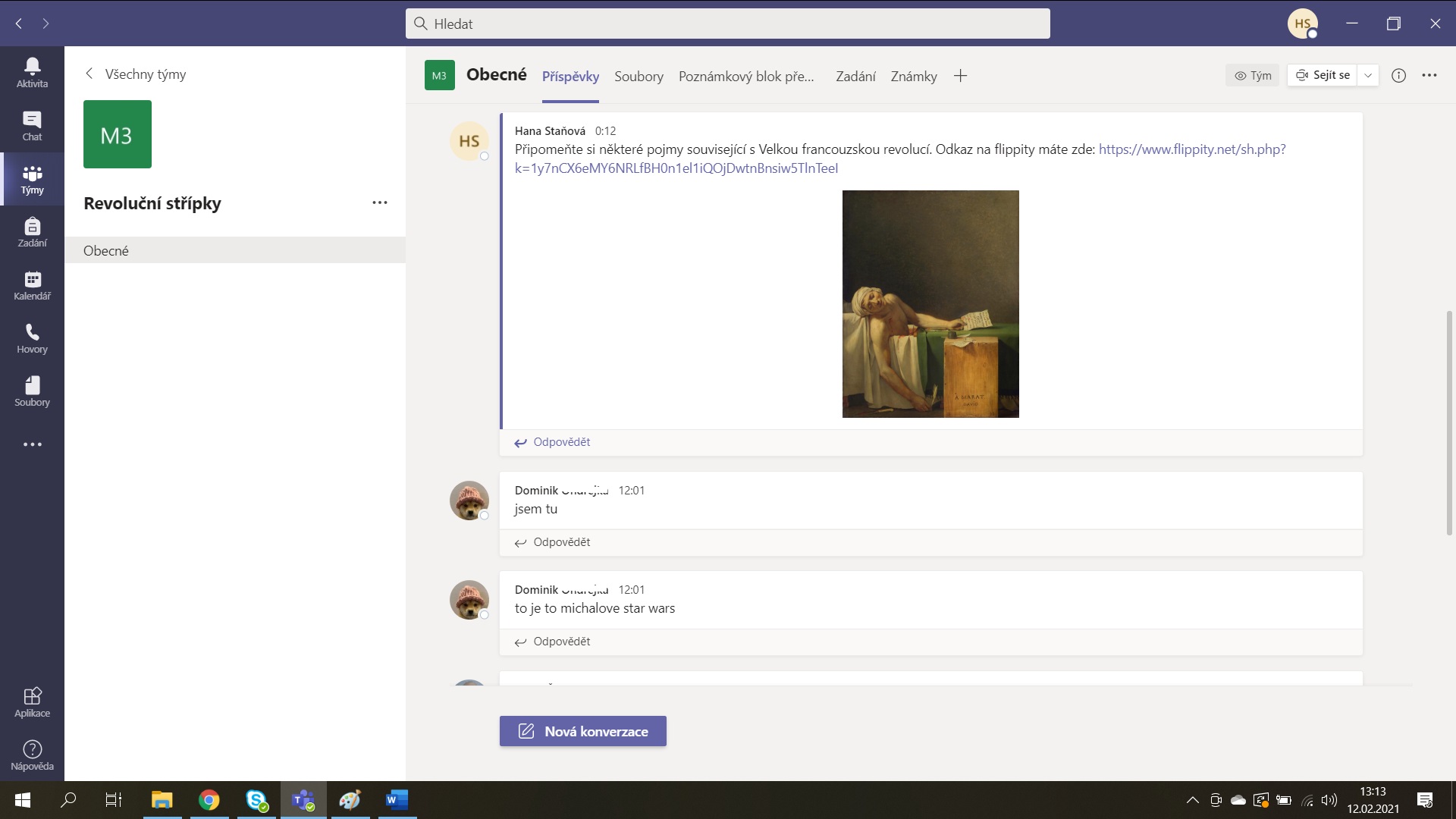Open Hovory phone icon
This screenshot has height=819, width=1456.
click(32, 338)
